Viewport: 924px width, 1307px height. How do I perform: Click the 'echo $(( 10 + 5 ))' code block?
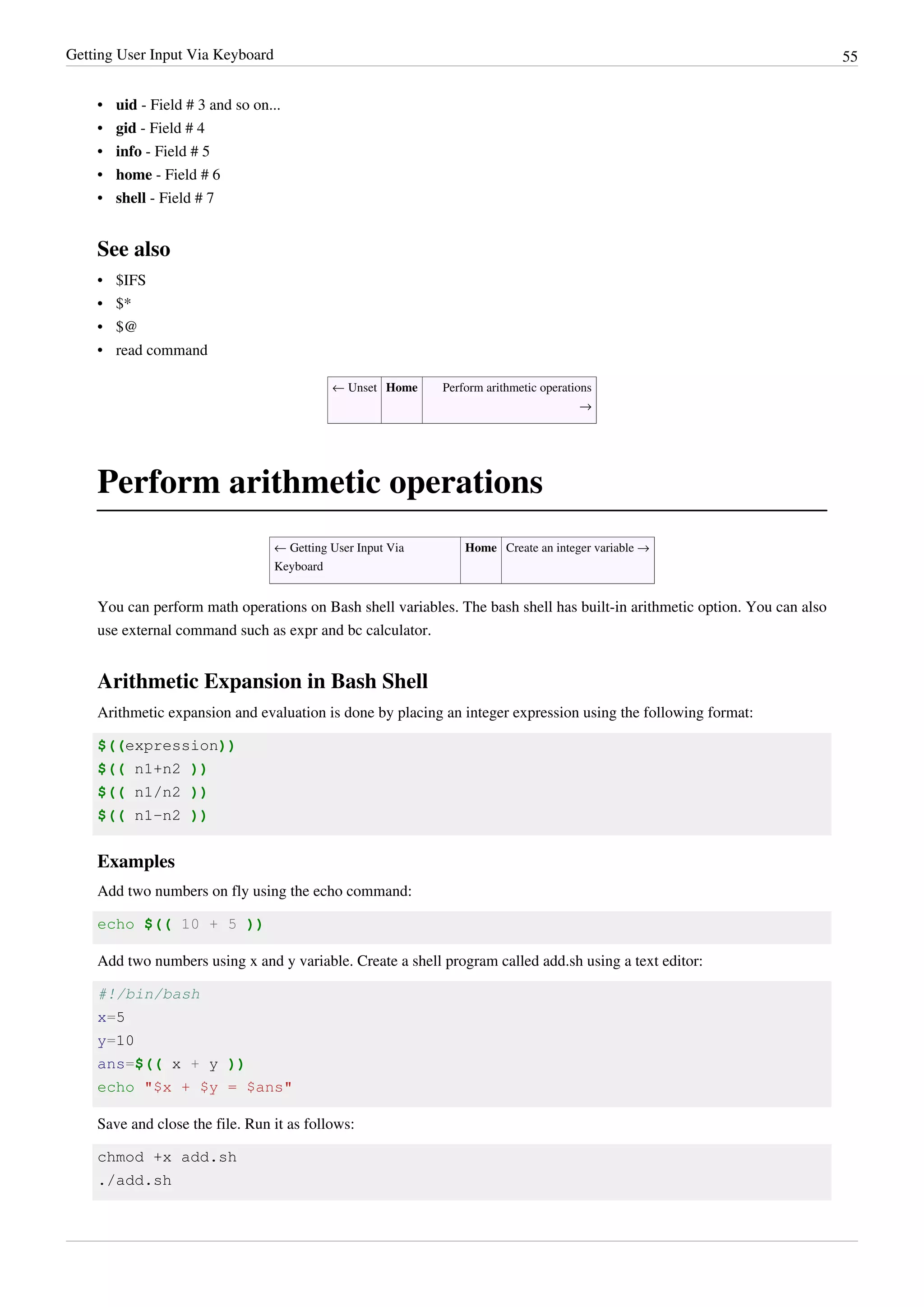tap(180, 924)
